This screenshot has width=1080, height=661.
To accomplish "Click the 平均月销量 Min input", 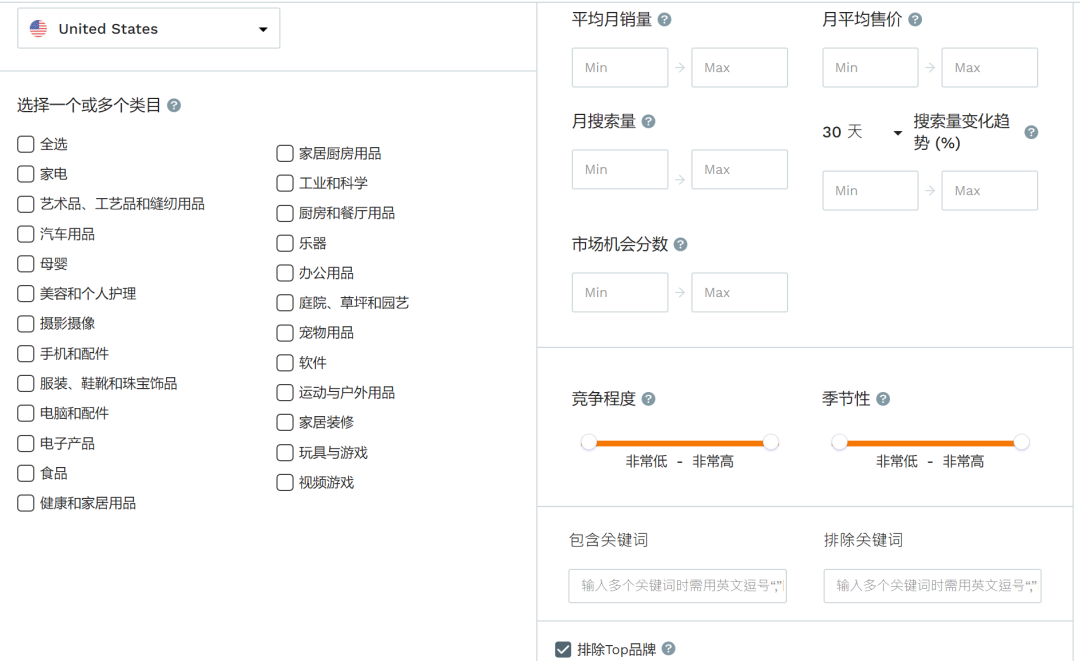I will tap(619, 68).
